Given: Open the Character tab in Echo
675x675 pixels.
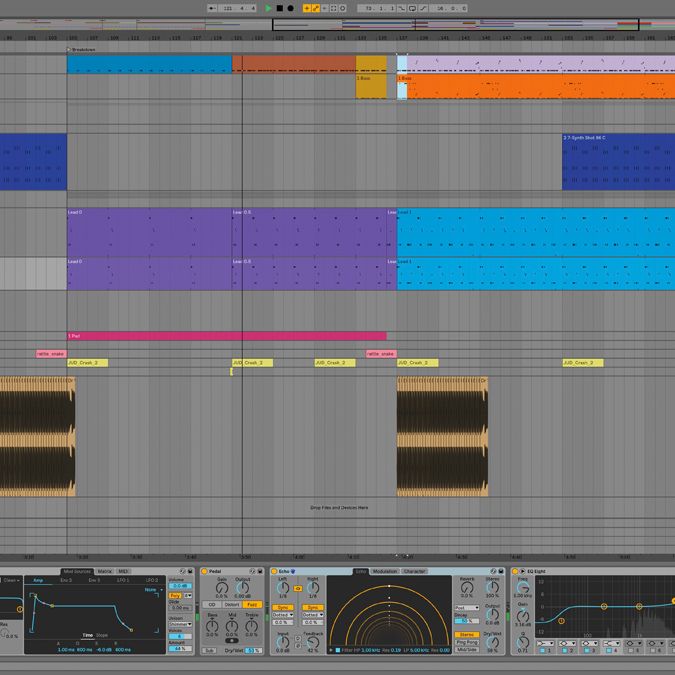Looking at the screenshot, I should click(x=415, y=571).
